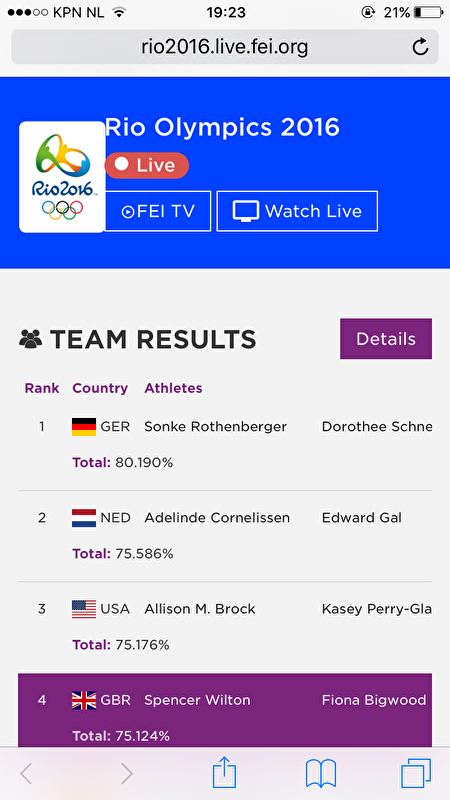Tap the Watch Live button

297,211
